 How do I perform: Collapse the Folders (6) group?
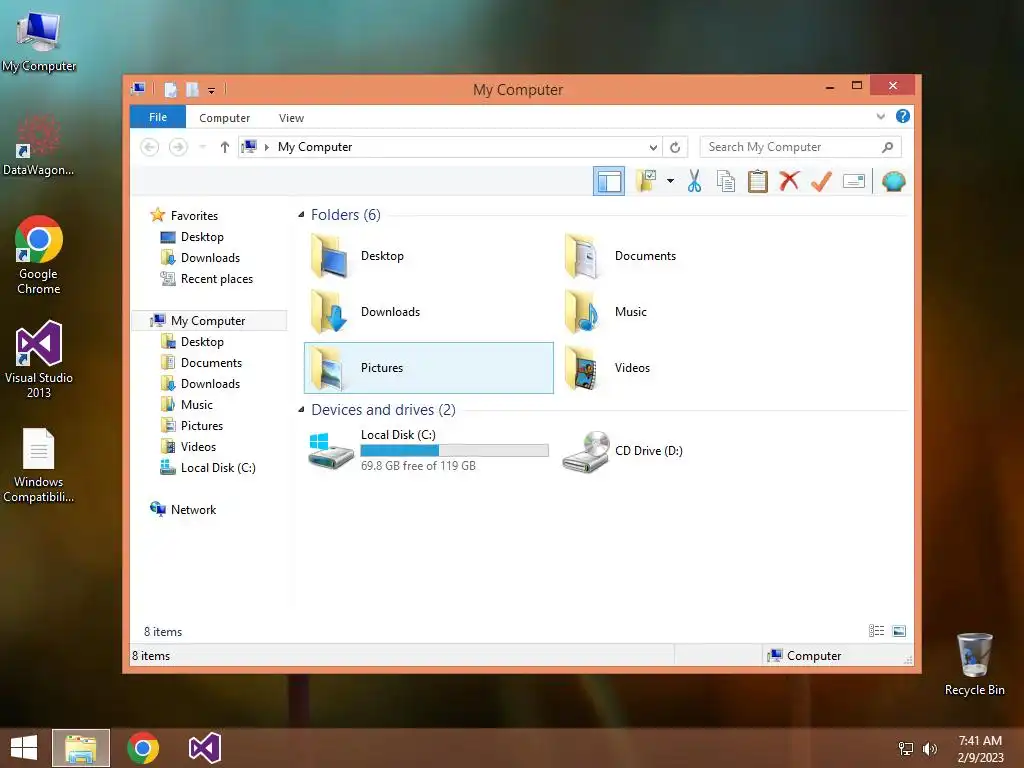[301, 214]
